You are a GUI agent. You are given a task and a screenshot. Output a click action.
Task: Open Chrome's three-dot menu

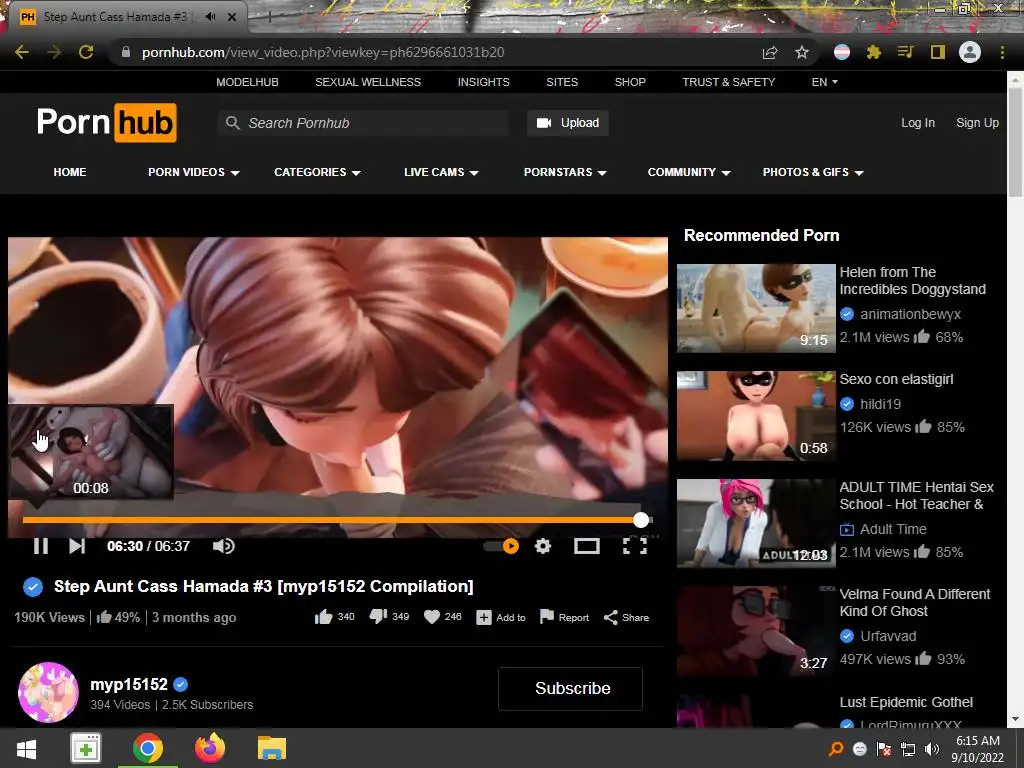(x=1002, y=52)
